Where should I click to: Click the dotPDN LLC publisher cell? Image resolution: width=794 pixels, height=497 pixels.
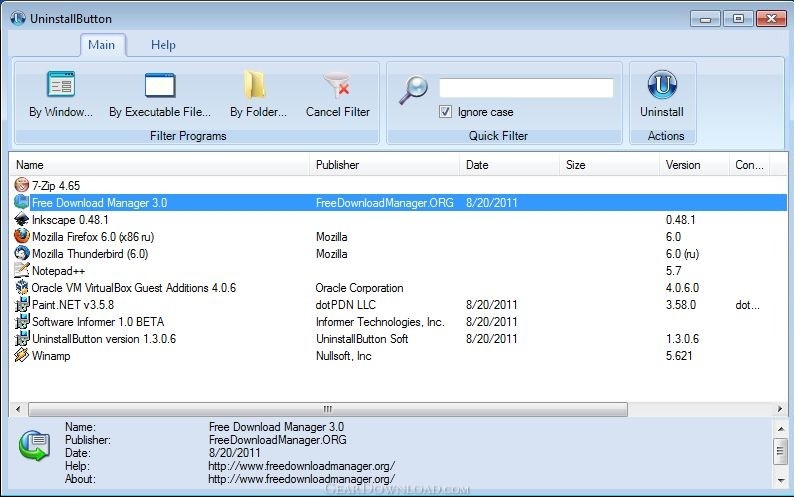tap(346, 304)
